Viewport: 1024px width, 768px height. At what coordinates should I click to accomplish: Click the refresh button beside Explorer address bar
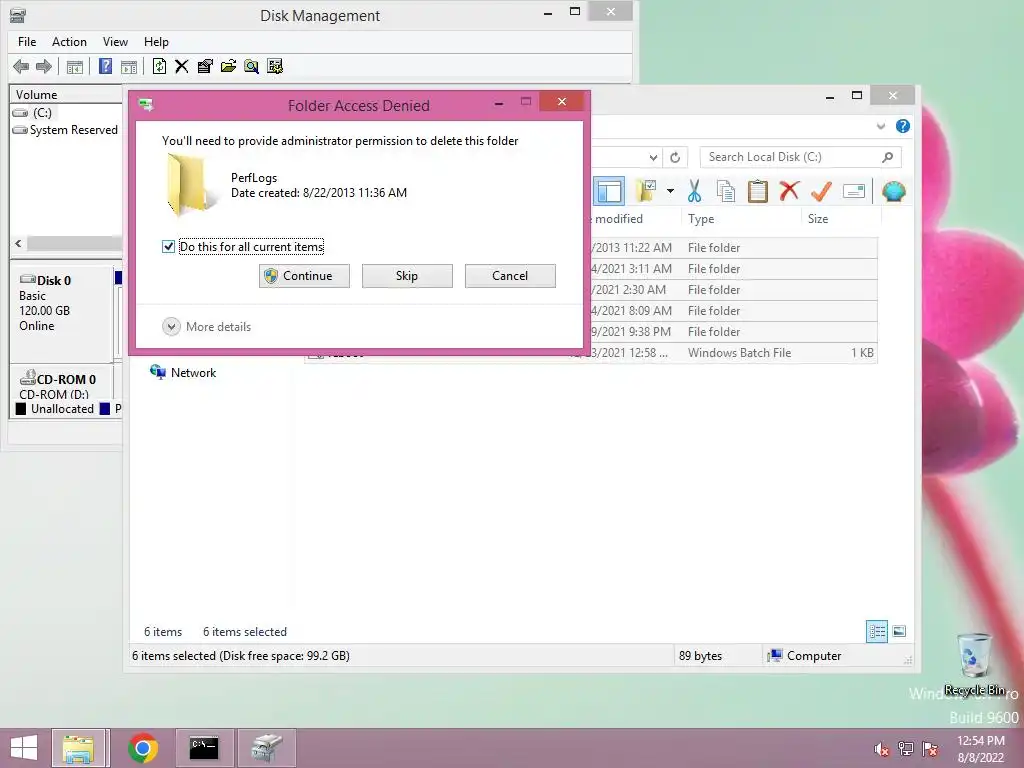(675, 157)
